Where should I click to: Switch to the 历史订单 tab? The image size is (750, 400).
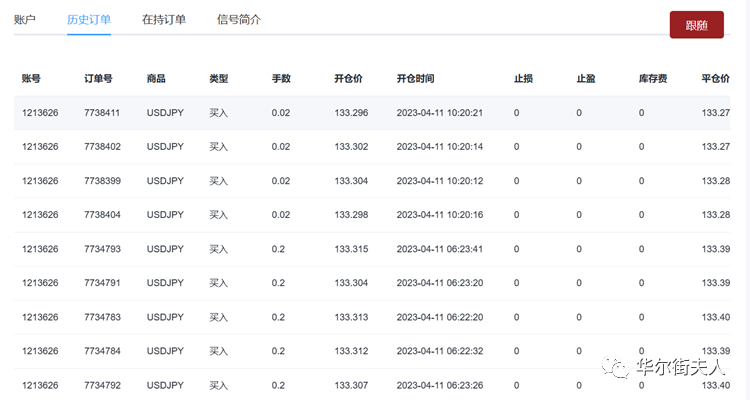[89, 20]
